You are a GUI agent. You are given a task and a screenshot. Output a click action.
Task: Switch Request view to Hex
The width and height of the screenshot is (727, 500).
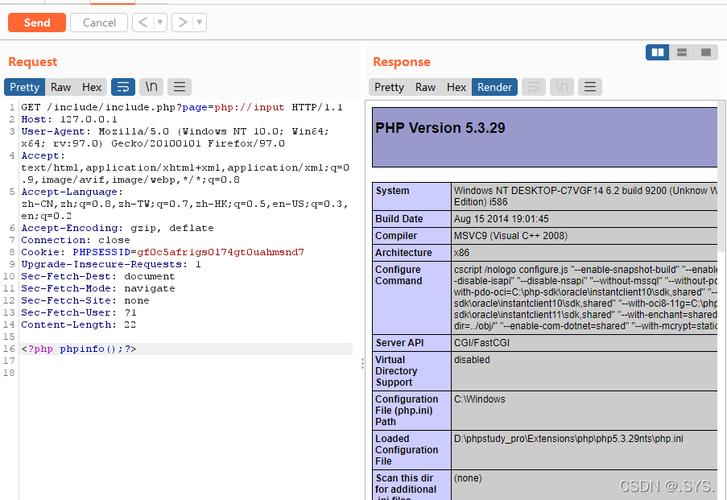[91, 87]
